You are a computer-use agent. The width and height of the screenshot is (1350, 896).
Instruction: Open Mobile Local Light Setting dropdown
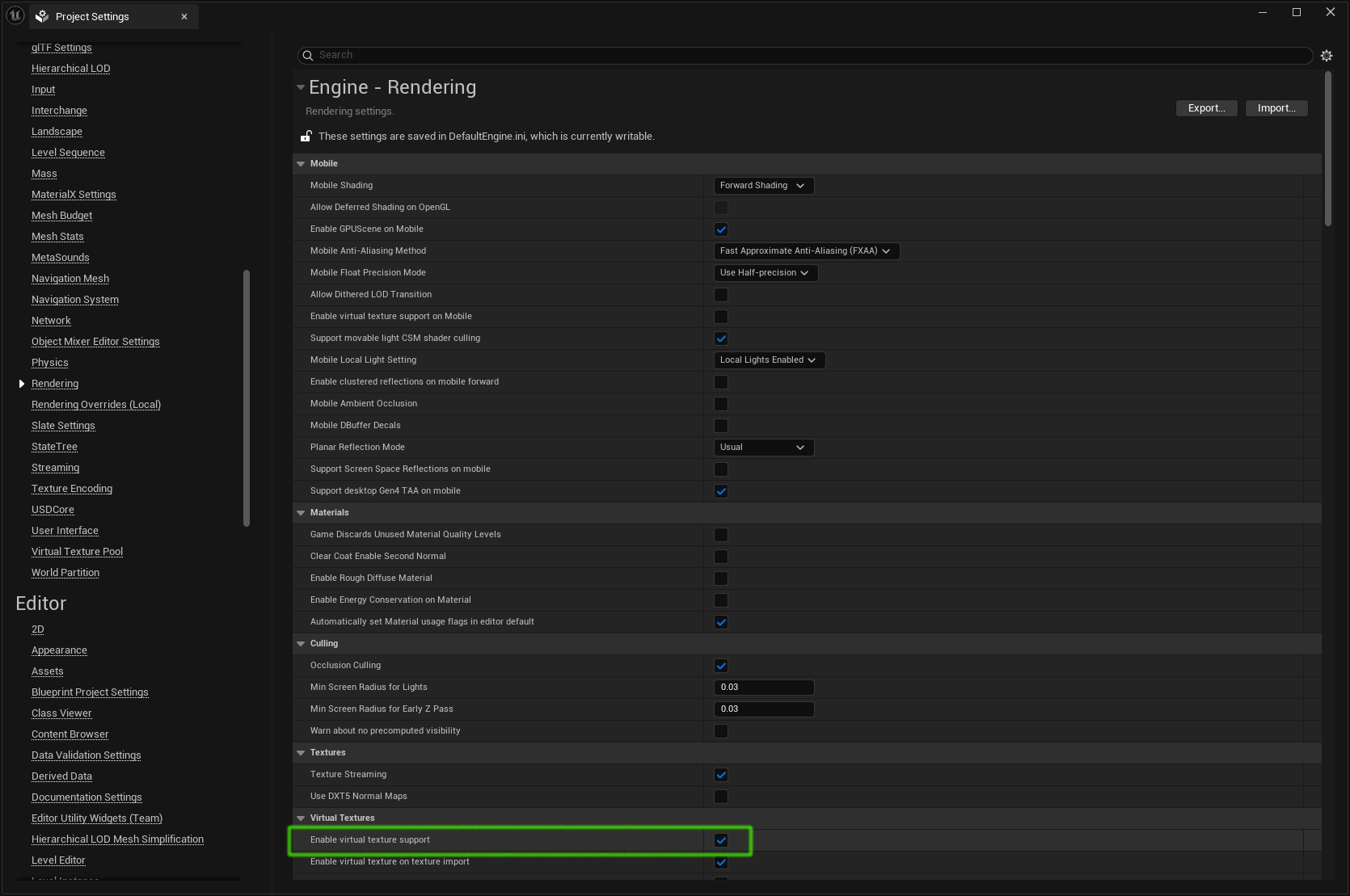[769, 360]
